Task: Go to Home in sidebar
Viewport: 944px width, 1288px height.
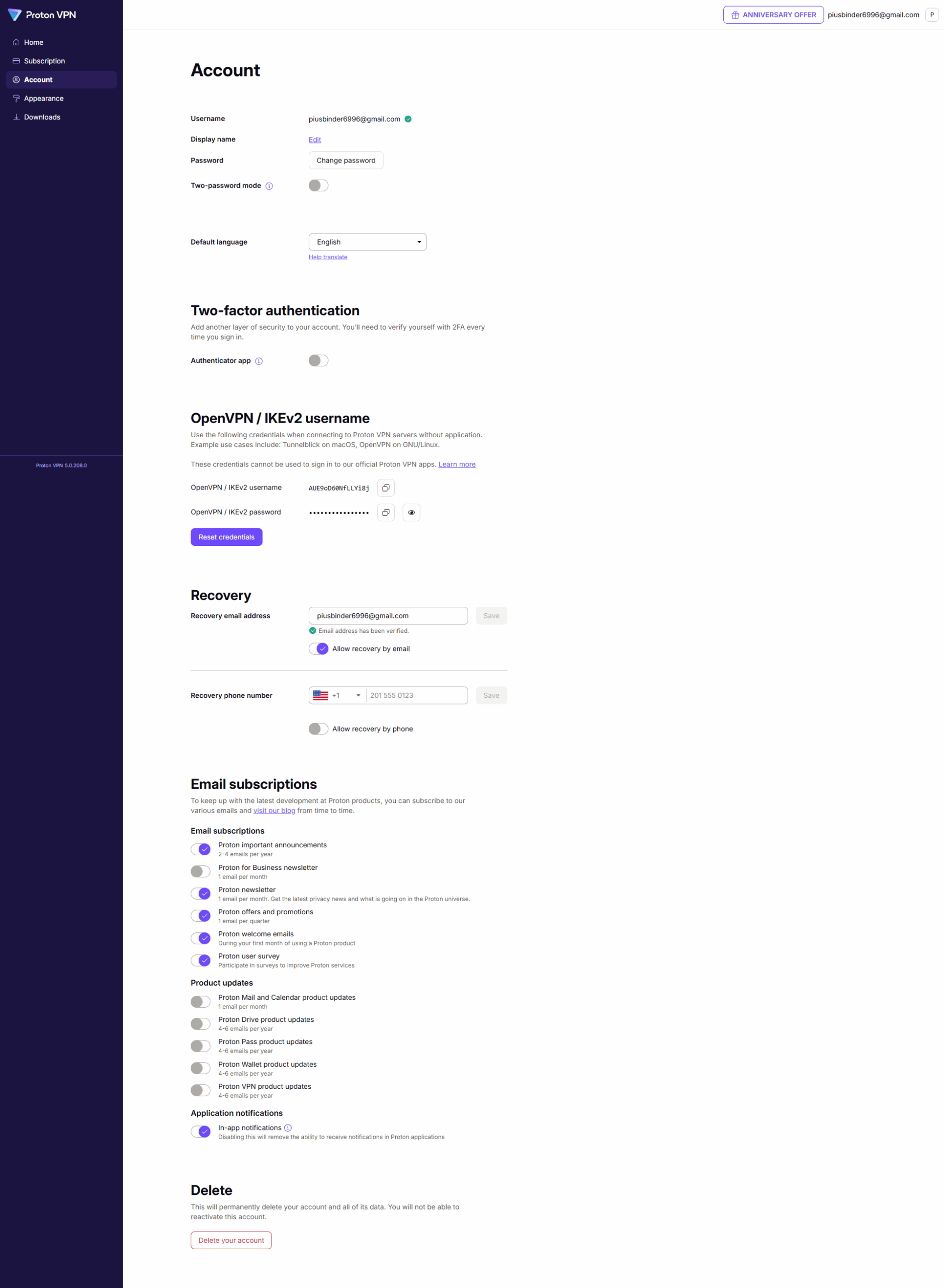Action: pos(61,42)
